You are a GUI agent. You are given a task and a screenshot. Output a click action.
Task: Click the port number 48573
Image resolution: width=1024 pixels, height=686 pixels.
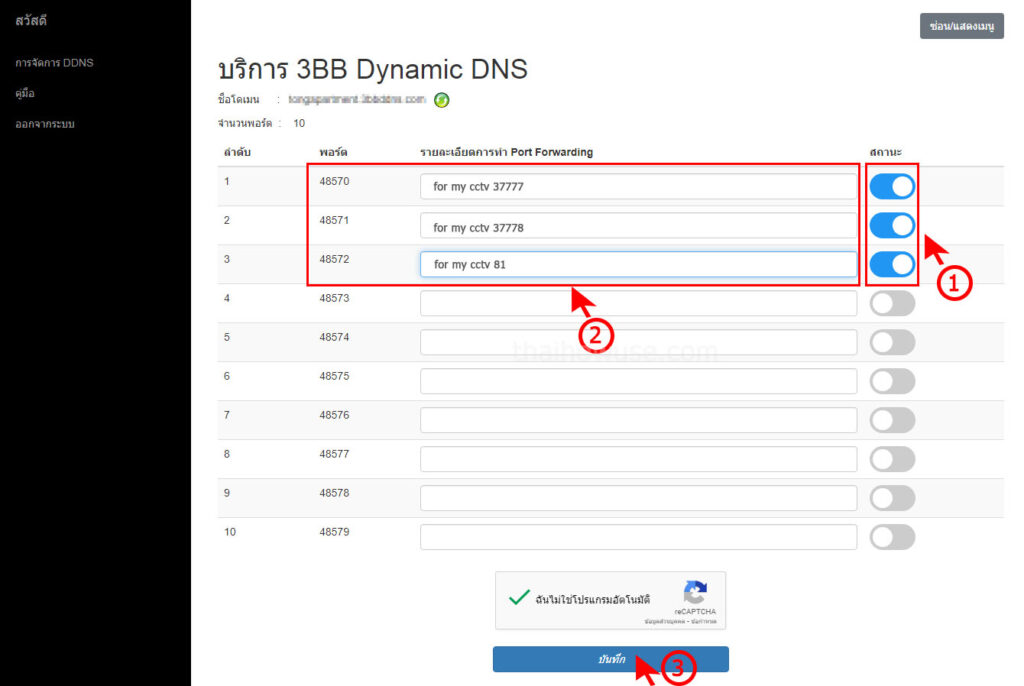(334, 299)
